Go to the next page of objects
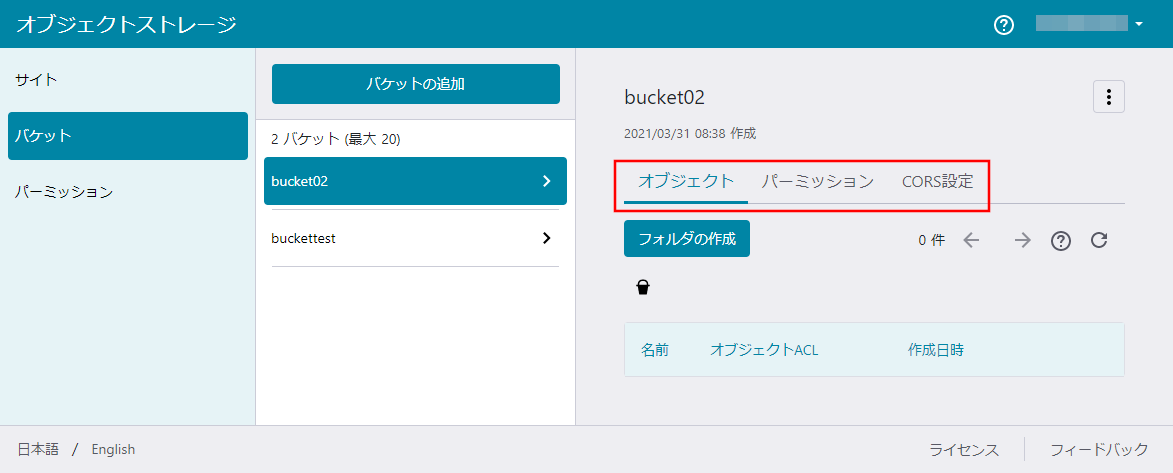 [x=1022, y=240]
